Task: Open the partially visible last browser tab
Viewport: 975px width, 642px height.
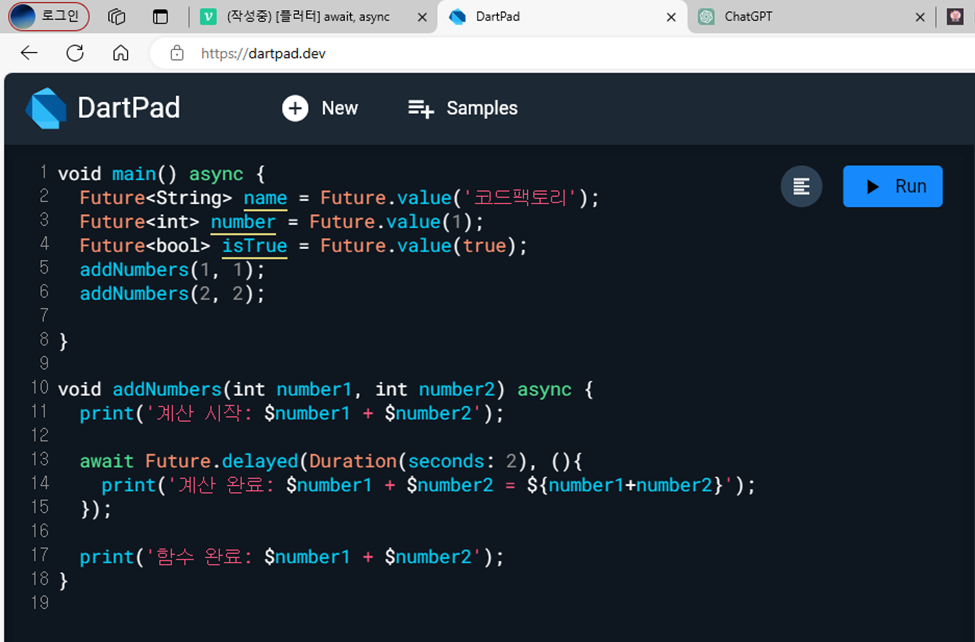Action: click(956, 17)
